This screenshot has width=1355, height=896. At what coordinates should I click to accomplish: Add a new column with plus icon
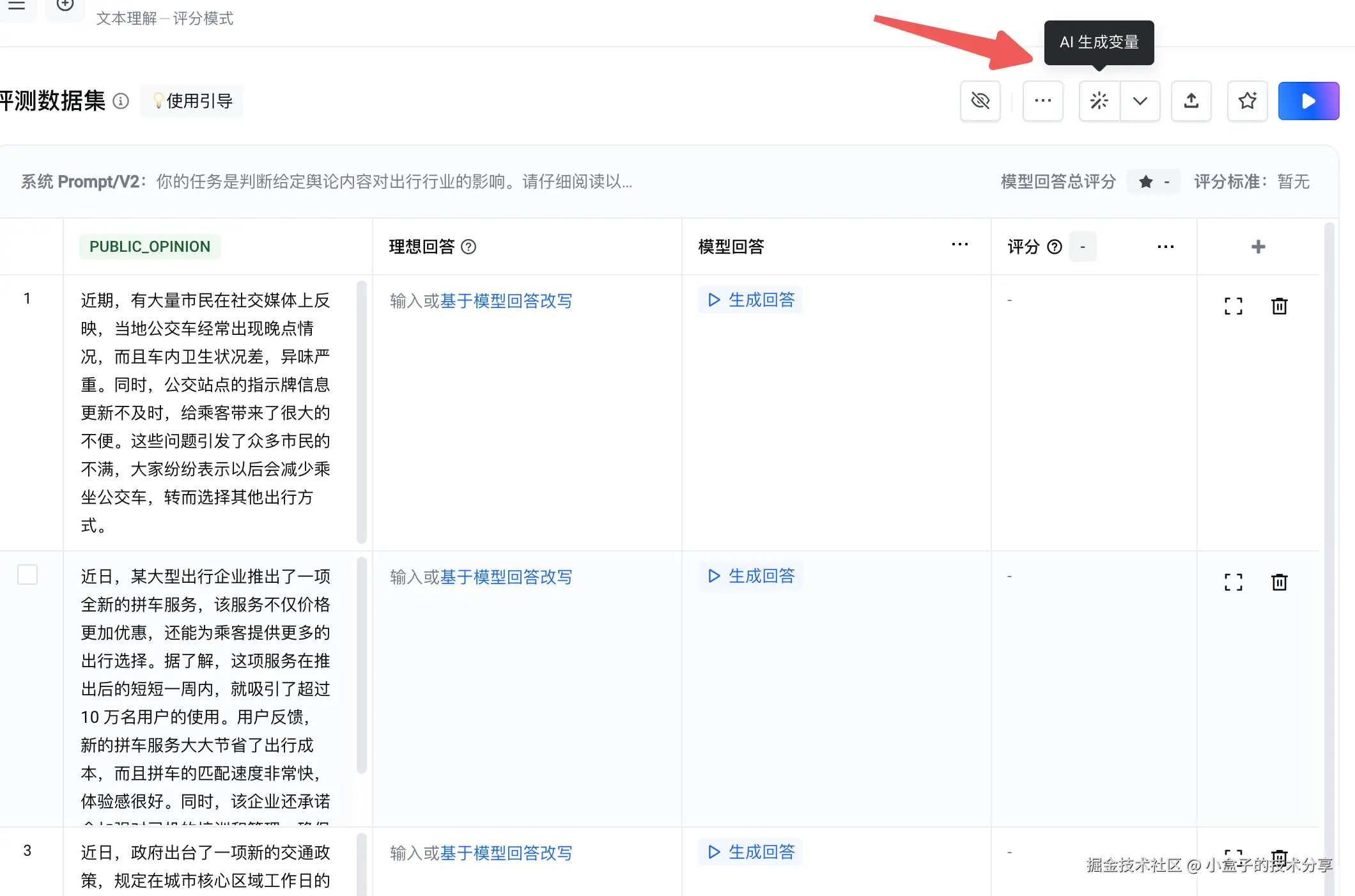[1258, 247]
